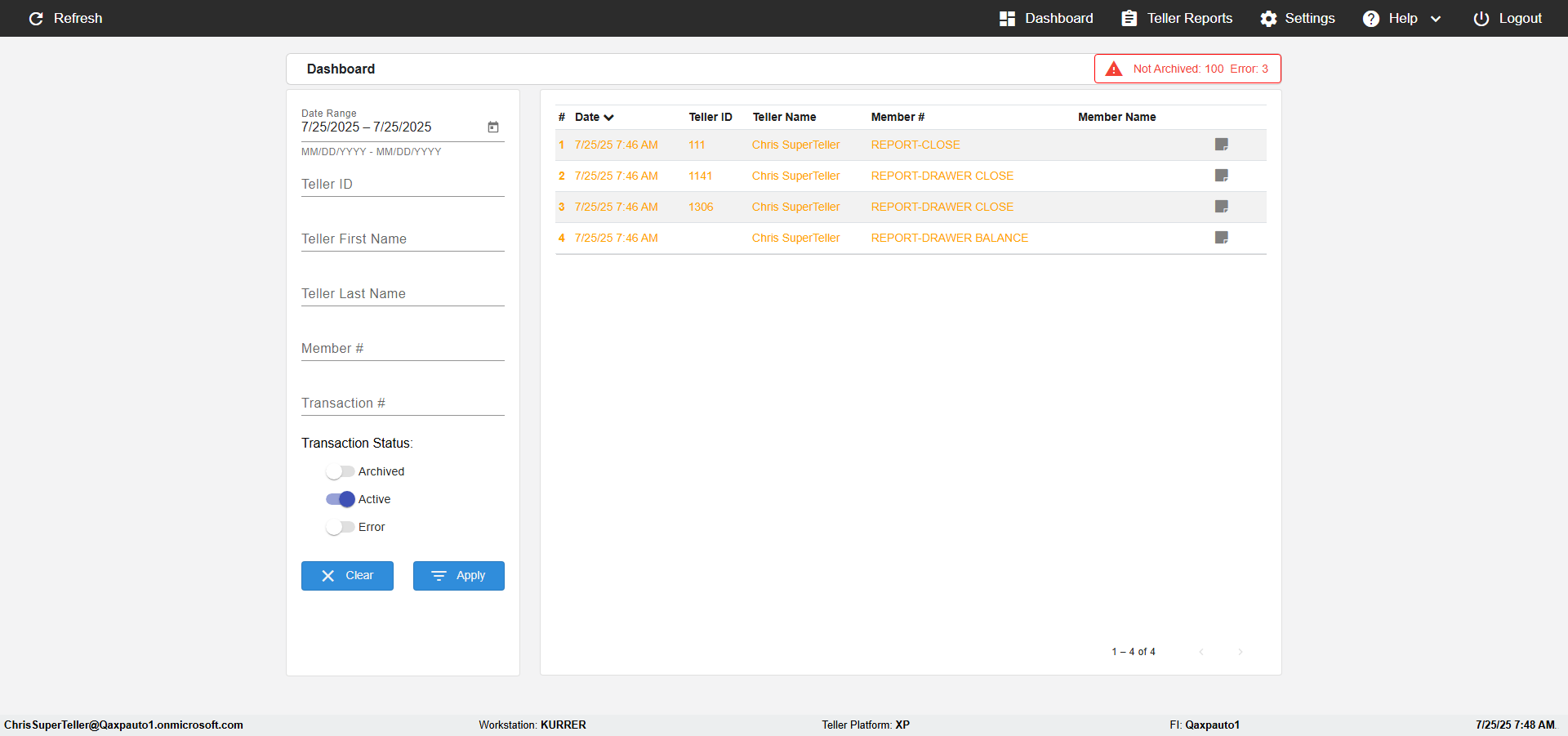Viewport: 1568px width, 736px height.
Task: Open the date range calendar picker icon
Action: click(x=493, y=127)
